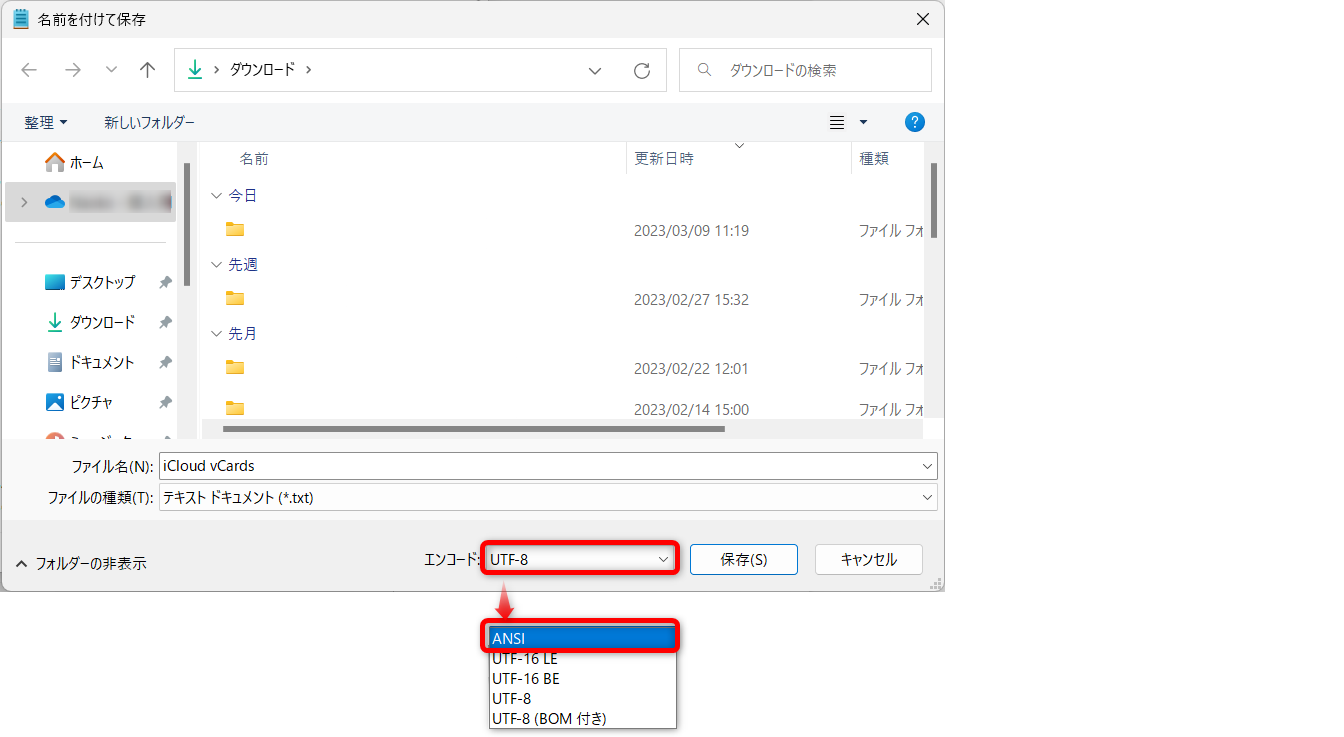The image size is (1344, 737).
Task: Go back with the left arrow
Action: 29,70
